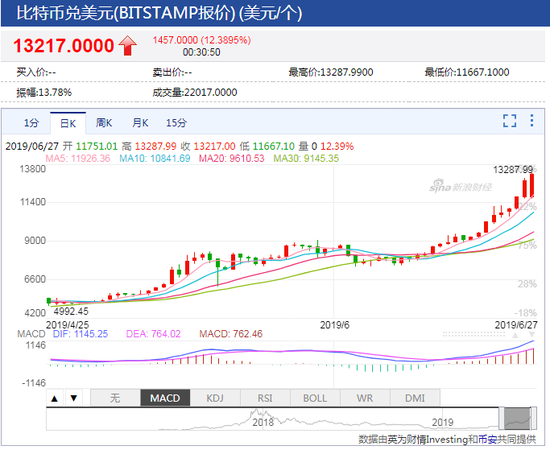Click the price change 1457.0000 (12.3895%)

coord(202,40)
